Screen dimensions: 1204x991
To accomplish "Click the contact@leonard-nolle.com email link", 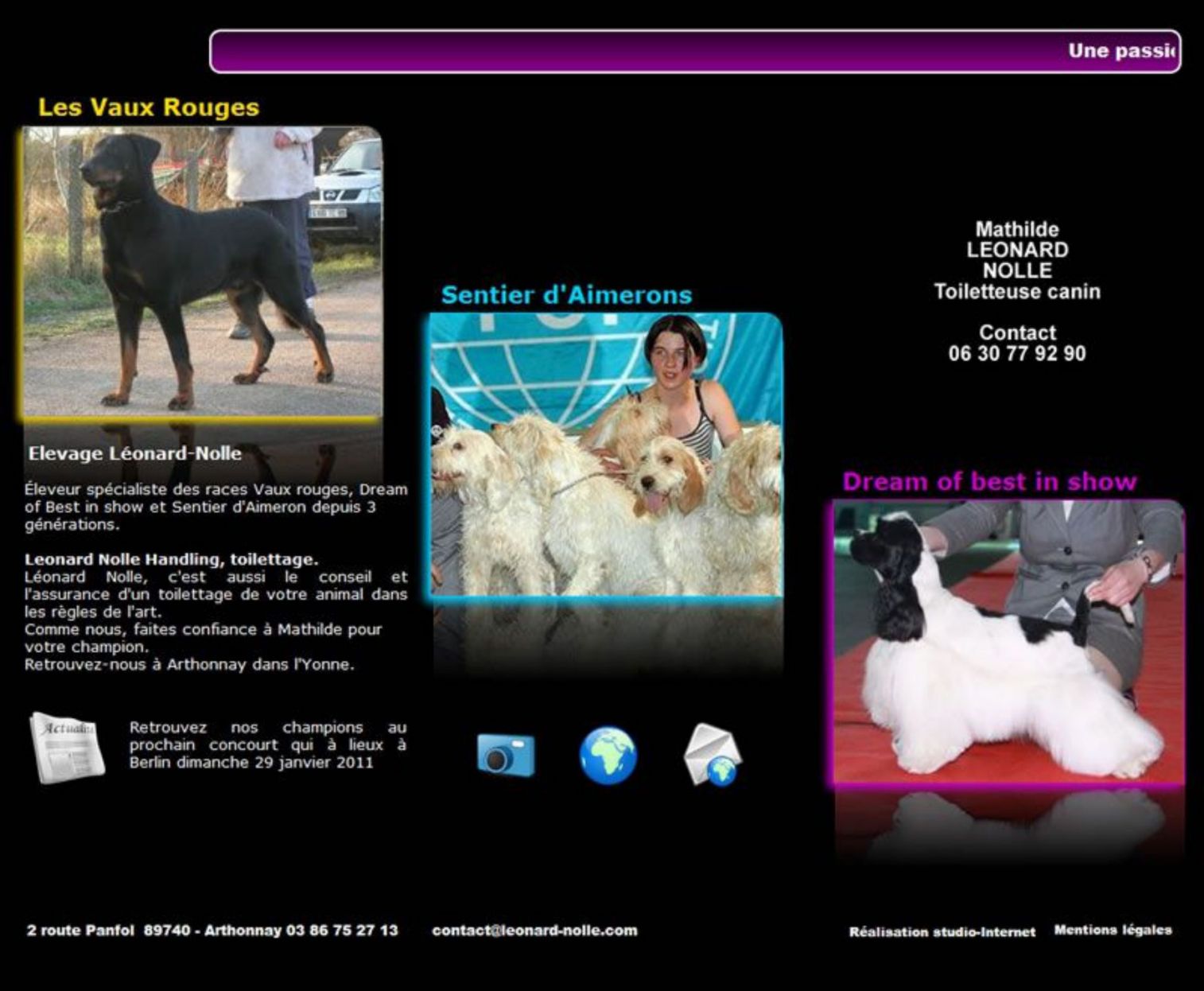I will [x=534, y=931].
